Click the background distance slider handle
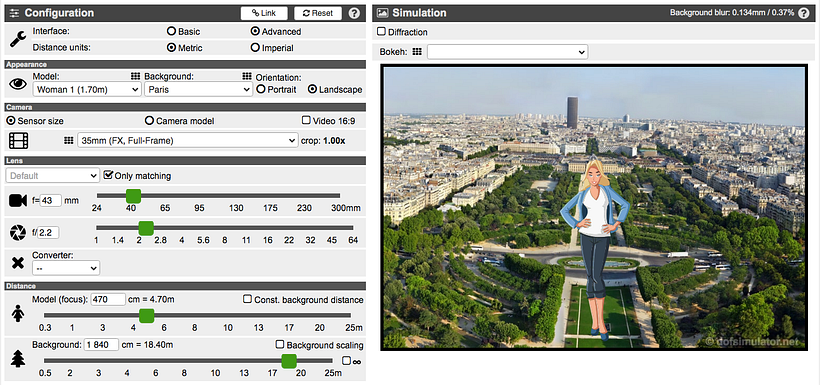 click(x=289, y=361)
